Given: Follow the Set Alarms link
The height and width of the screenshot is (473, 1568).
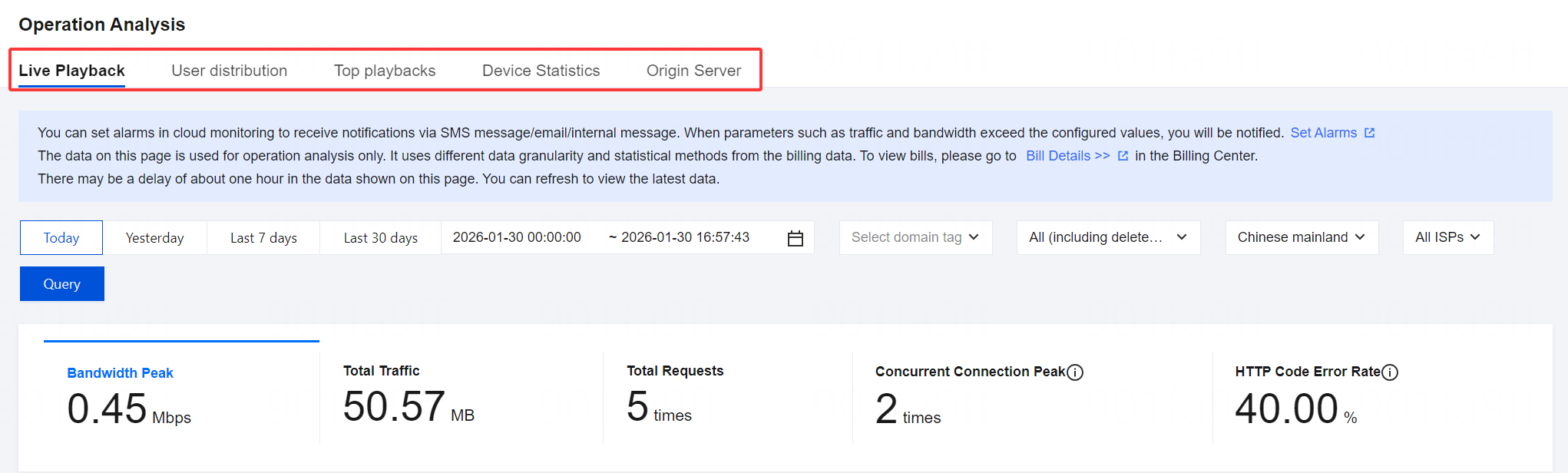Looking at the screenshot, I should pos(1323,133).
